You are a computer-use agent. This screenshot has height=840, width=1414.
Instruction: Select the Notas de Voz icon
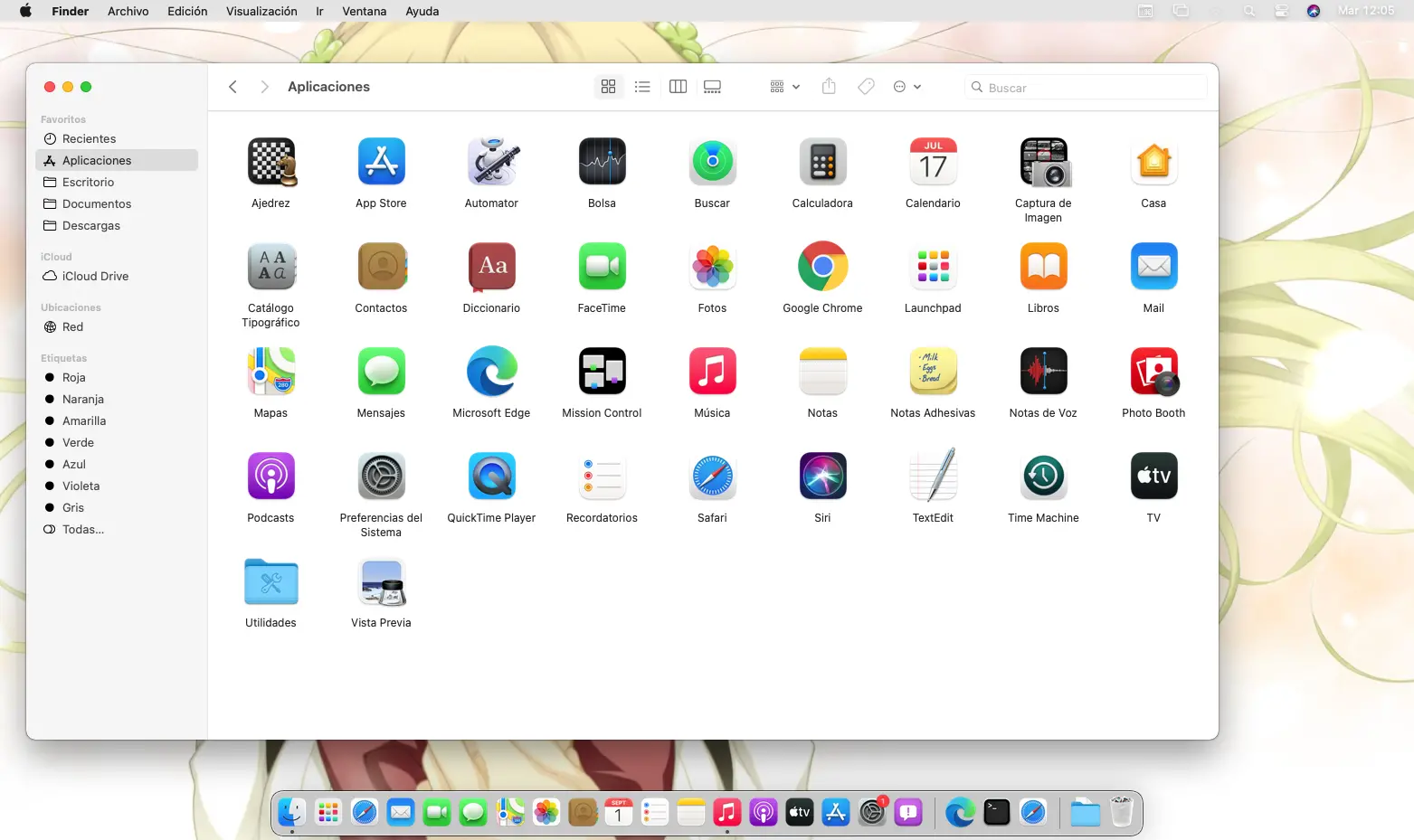pyautogui.click(x=1043, y=372)
